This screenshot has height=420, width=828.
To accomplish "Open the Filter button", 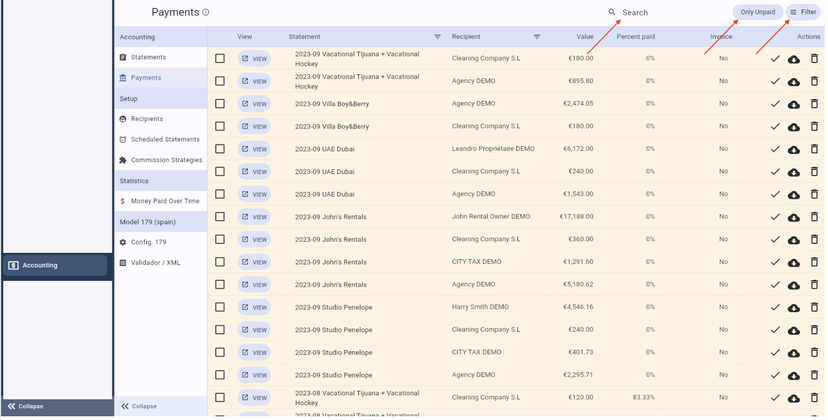I will [x=803, y=12].
